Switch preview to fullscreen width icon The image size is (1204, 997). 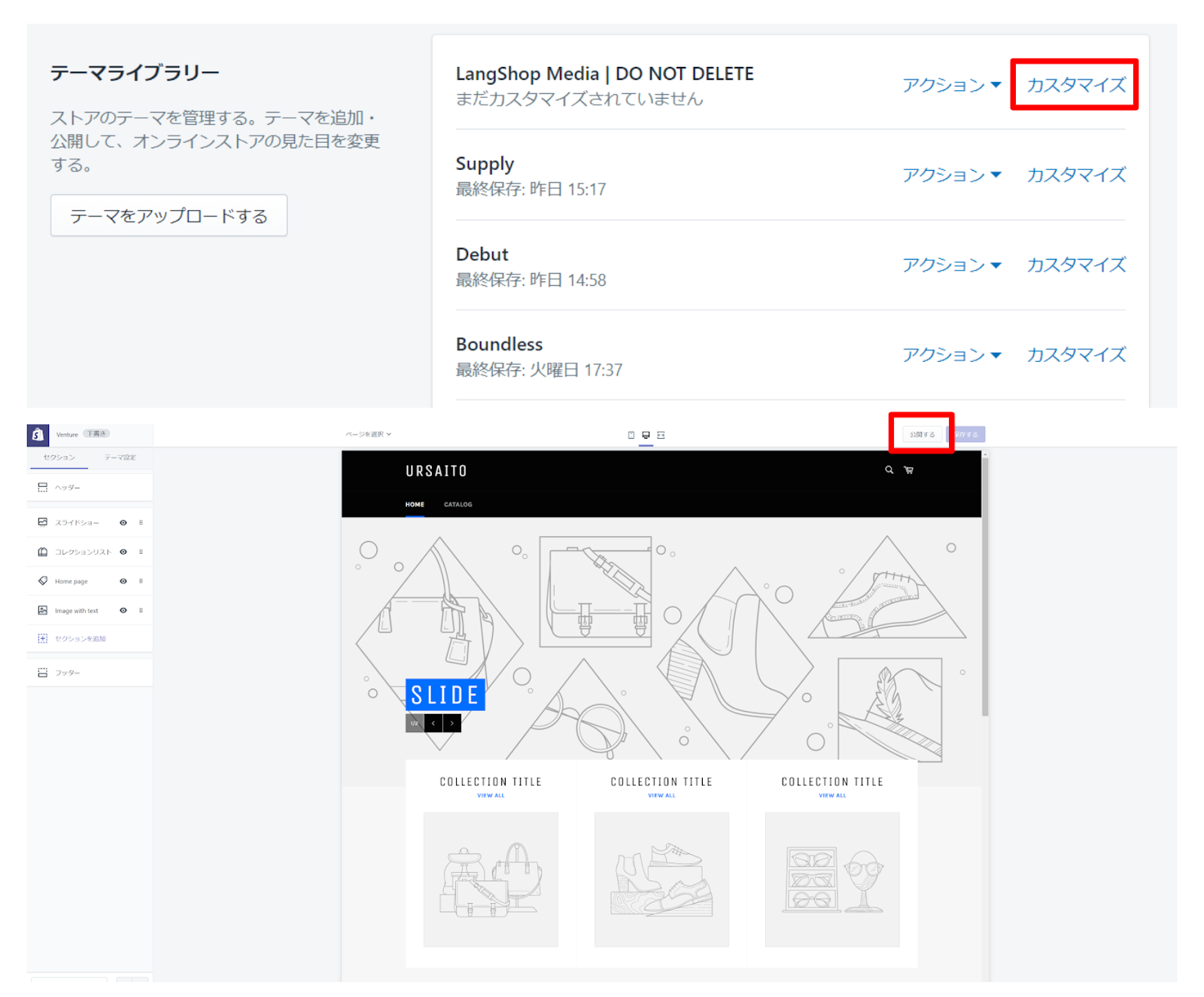pos(661,435)
